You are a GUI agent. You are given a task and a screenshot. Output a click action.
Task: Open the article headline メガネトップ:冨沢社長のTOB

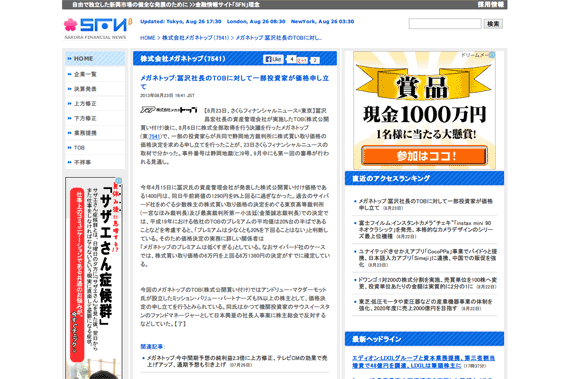tap(234, 82)
